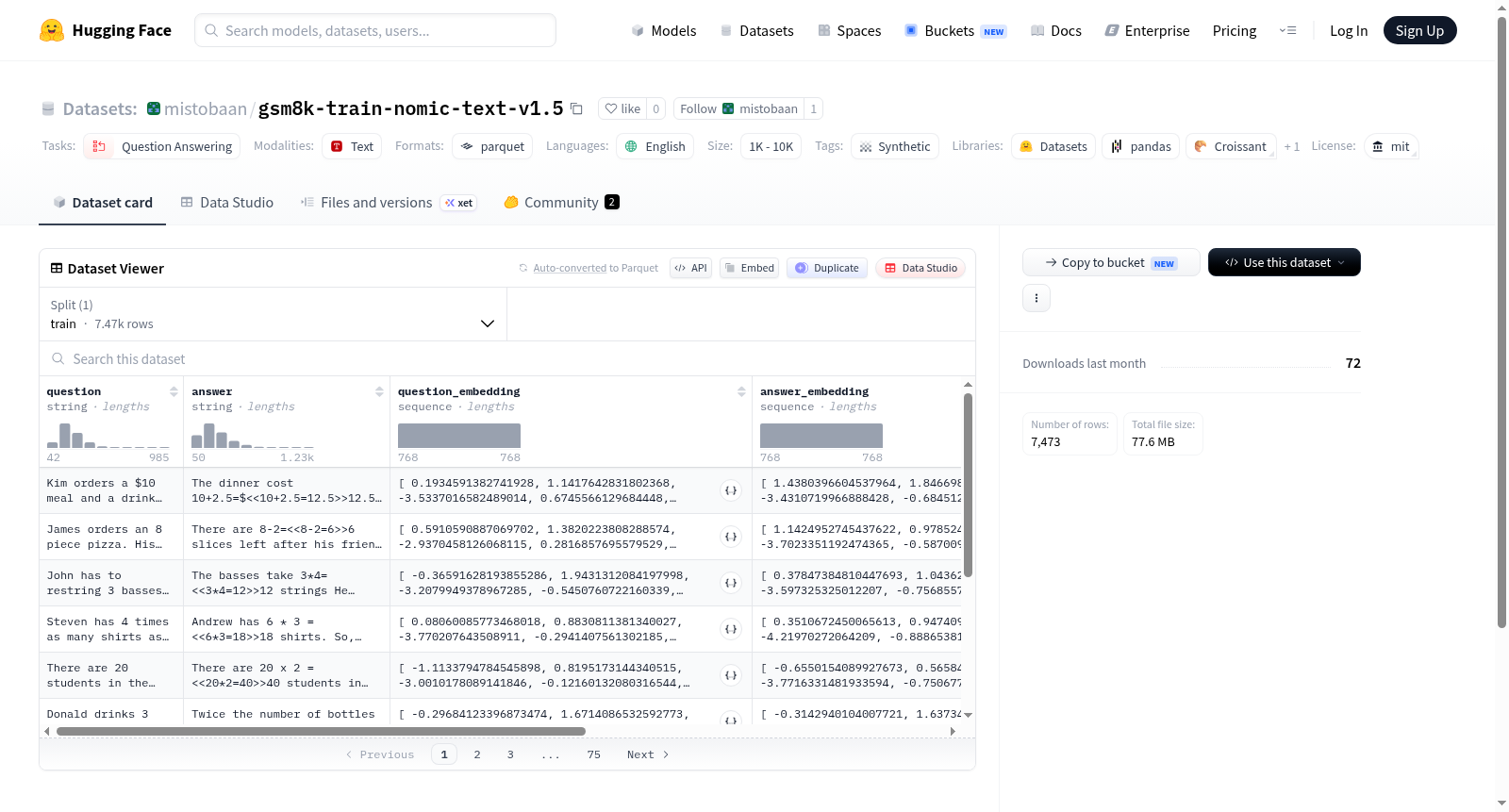Image resolution: width=1509 pixels, height=812 pixels.
Task: Open Data Studio button in viewer header
Action: tap(920, 268)
